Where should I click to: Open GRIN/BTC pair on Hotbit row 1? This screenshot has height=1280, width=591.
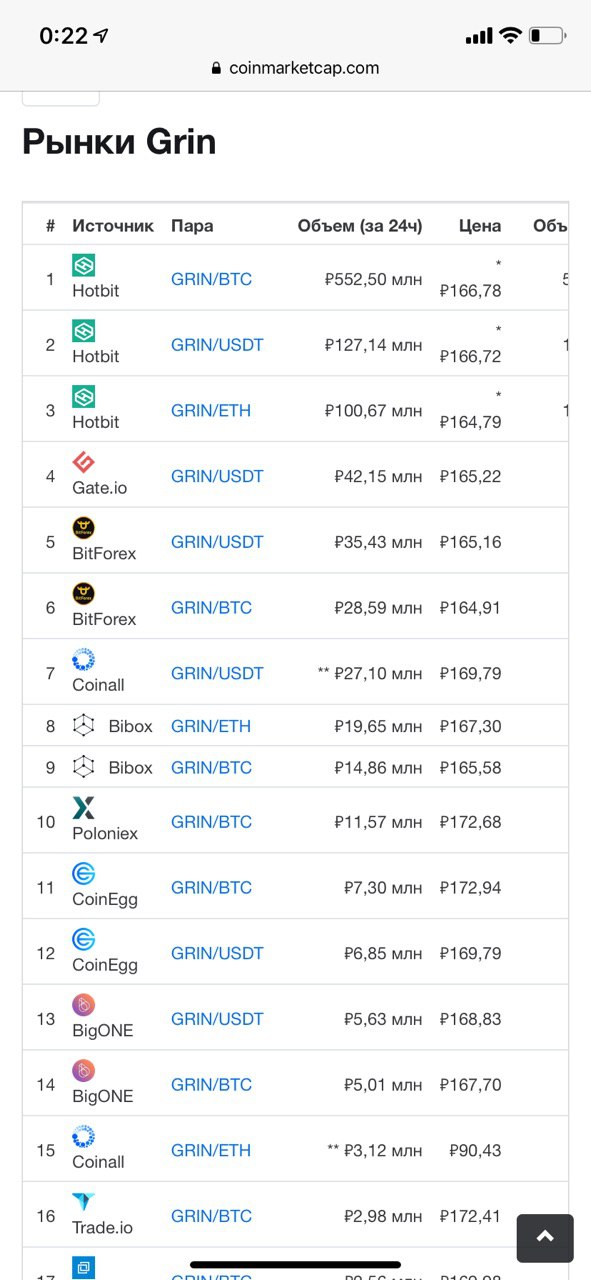pyautogui.click(x=211, y=279)
